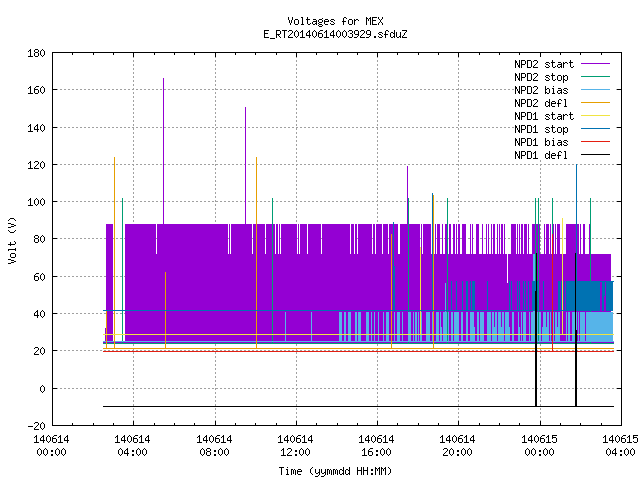Viewport: 640px width, 480px height.
Task: Click the x-axis label 140615 00:00
Action: point(539,446)
